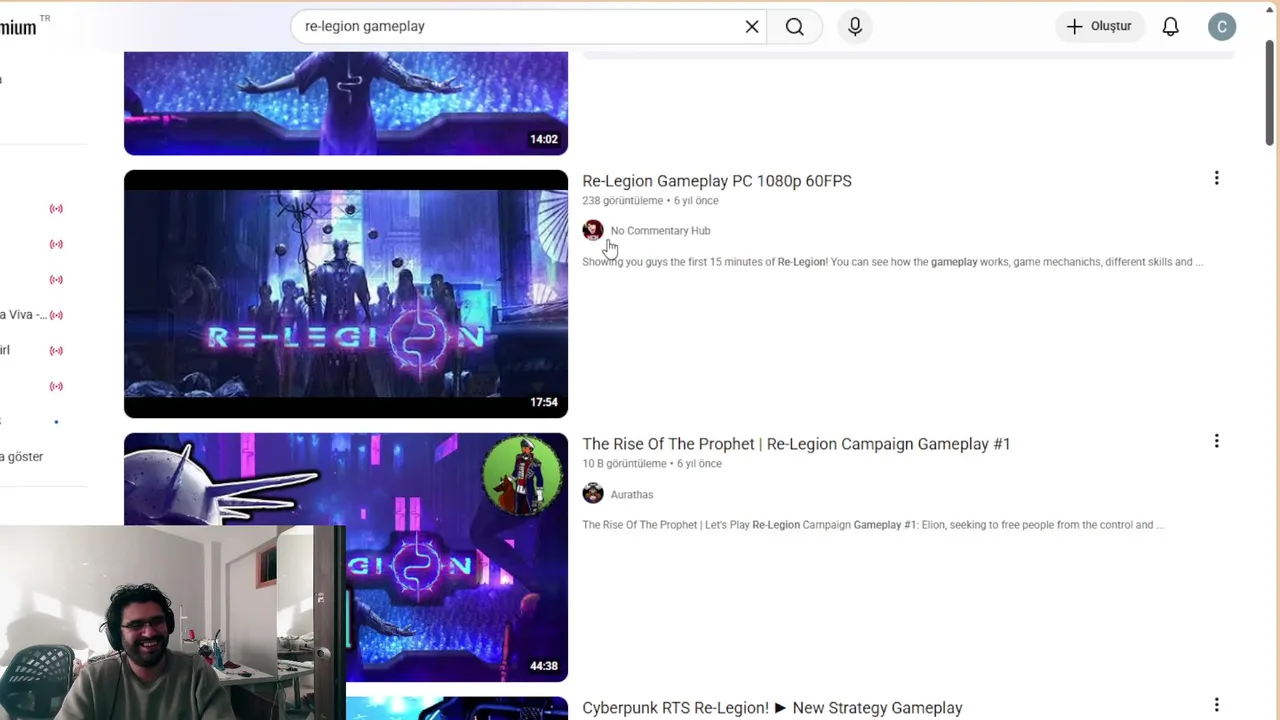Play the 17:54 Re-Legion thumbnail
This screenshot has height=720, width=1280.
(346, 294)
